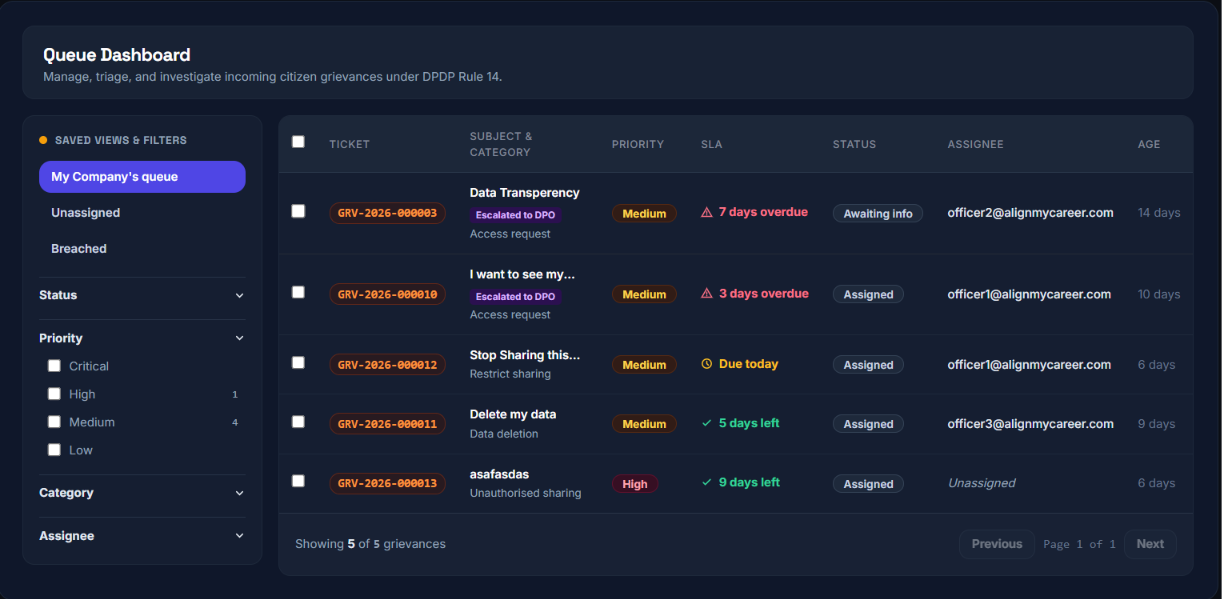Click the Assignee column header
Screen dimensions: 1222x599
coord(975,144)
